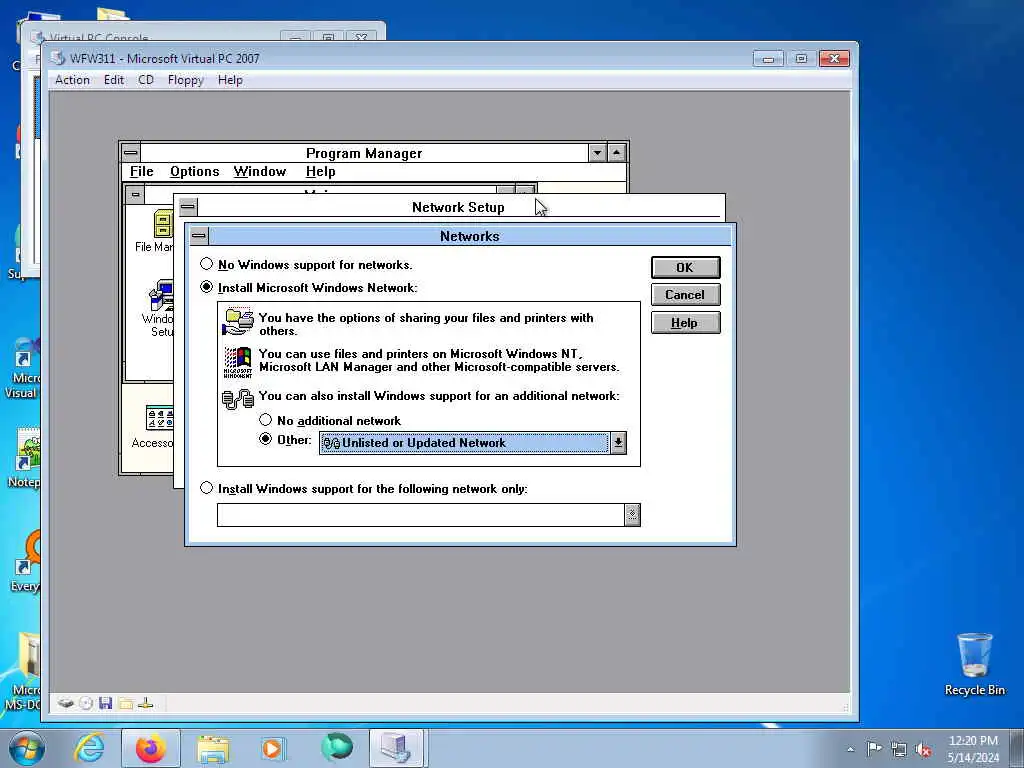Open the Network Setup control menu box
The width and height of the screenshot is (1024, 768).
[x=188, y=207]
